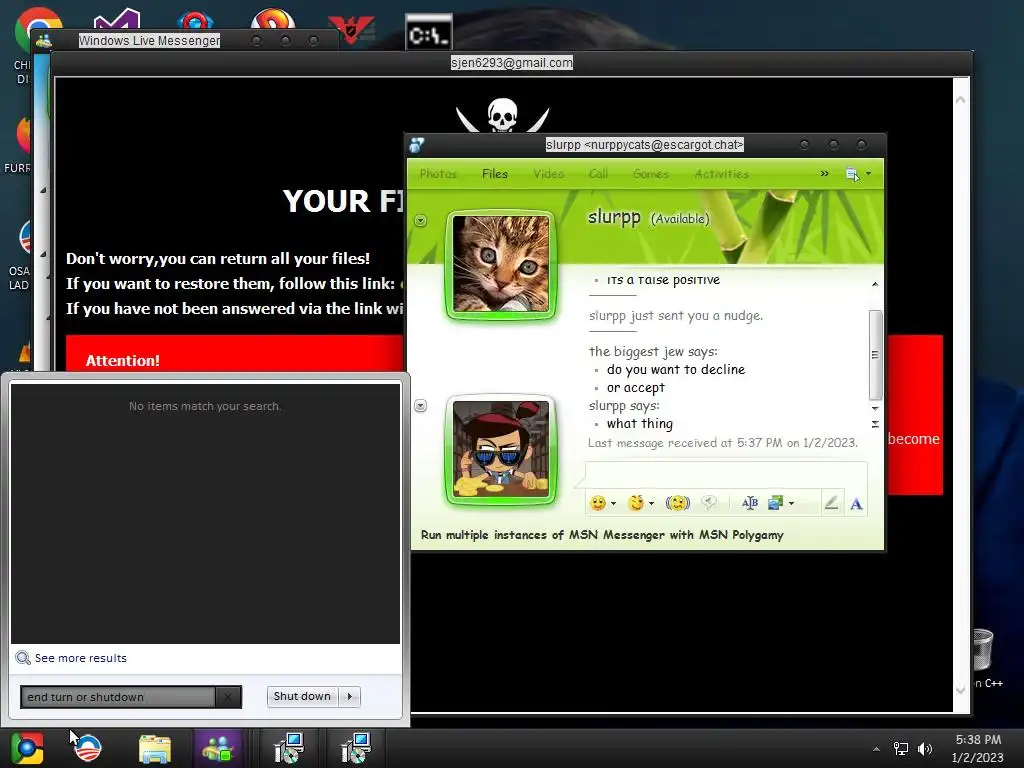Click the Recycle Bin desktop icon
The height and width of the screenshot is (768, 1024).
tap(982, 650)
